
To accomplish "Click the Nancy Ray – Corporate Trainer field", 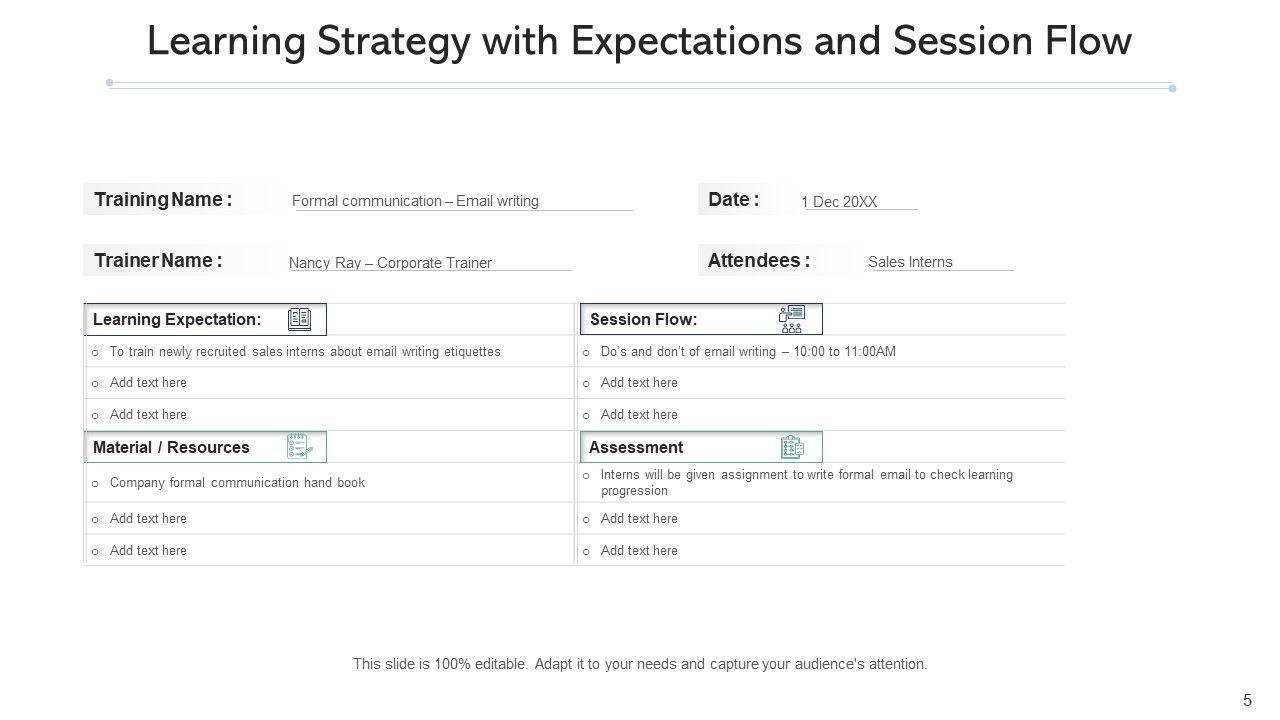I will pyautogui.click(x=390, y=263).
